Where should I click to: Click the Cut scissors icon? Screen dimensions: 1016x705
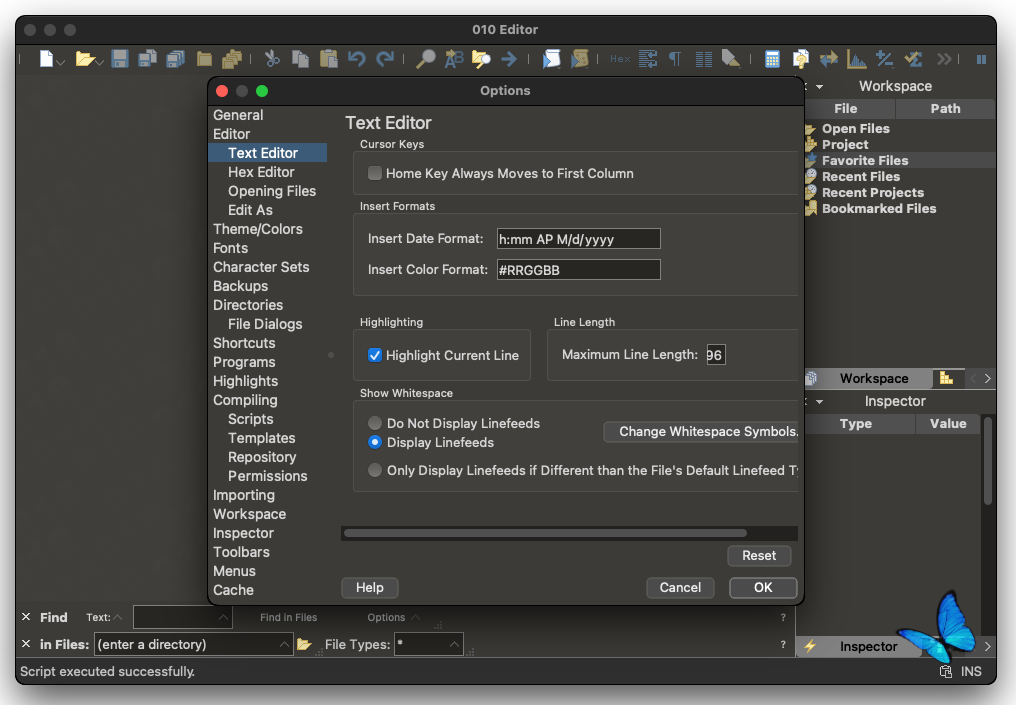[272, 59]
